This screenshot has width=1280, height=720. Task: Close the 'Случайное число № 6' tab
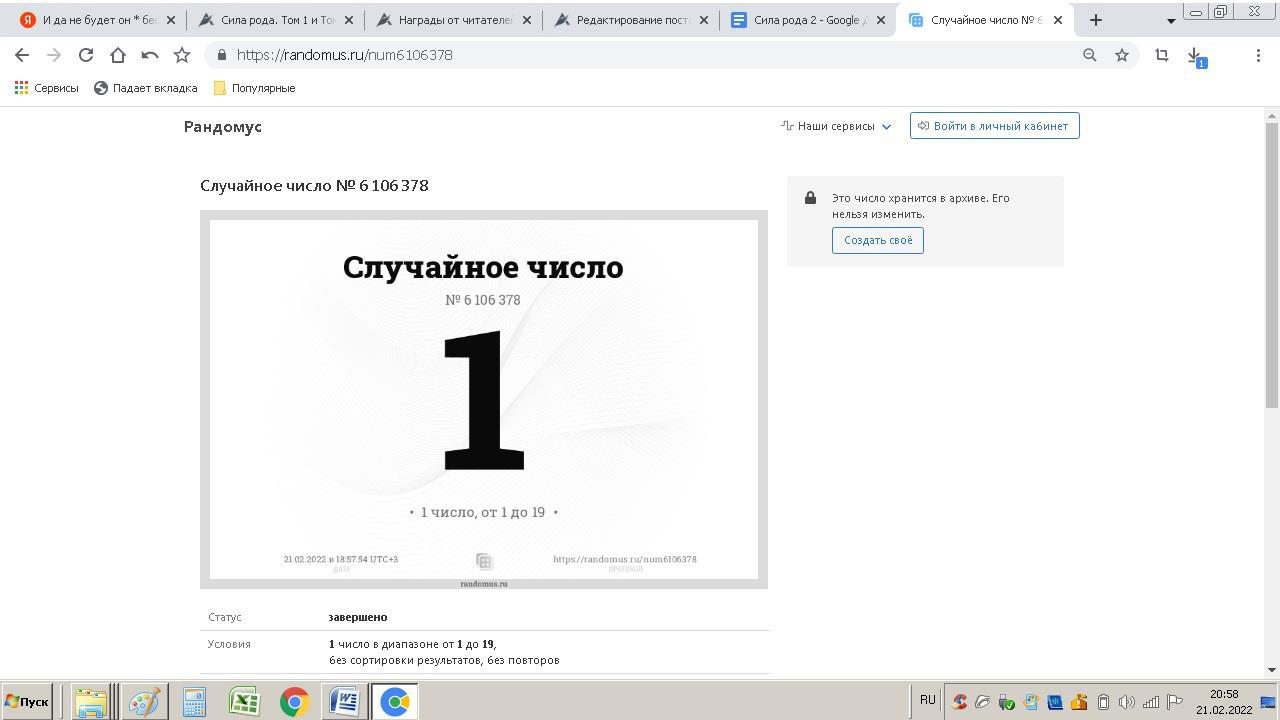click(1058, 20)
